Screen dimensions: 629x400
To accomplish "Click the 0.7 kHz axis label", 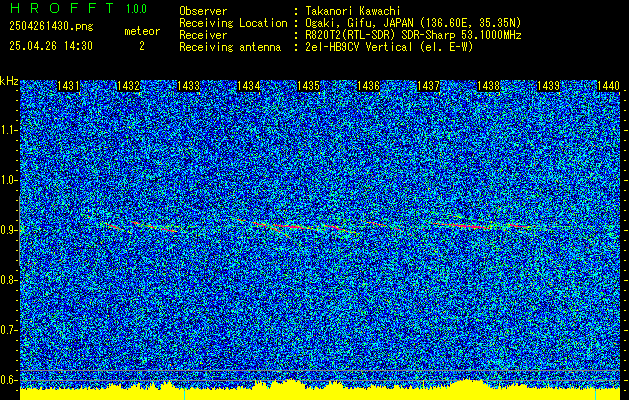I will click(x=8, y=330).
